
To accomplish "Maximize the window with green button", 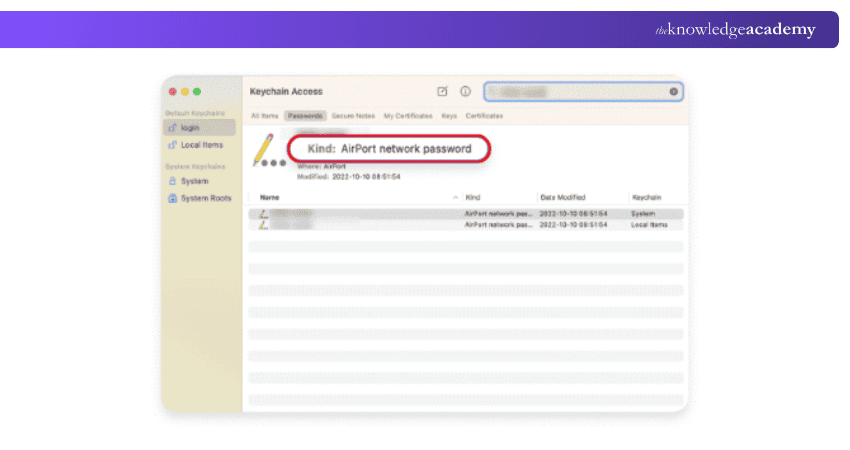I will (197, 92).
